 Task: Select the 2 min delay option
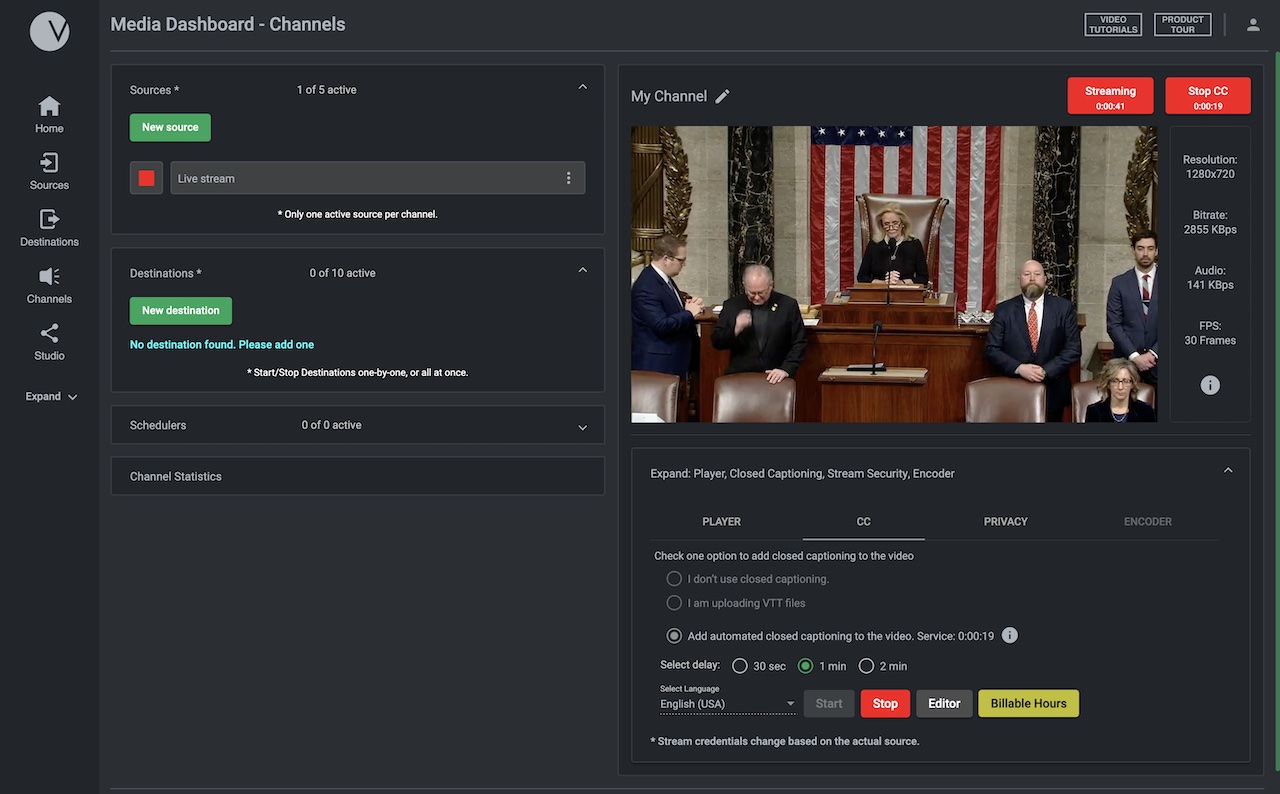[x=866, y=665]
